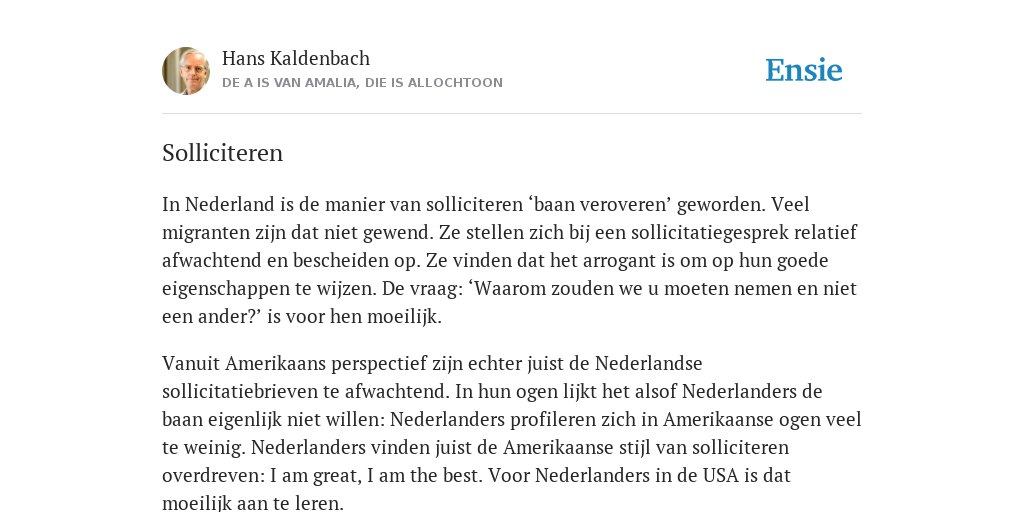This screenshot has height=512, width=1024.
Task: Click Hans Kaldenbach's round profile photo
Action: pyautogui.click(x=186, y=71)
